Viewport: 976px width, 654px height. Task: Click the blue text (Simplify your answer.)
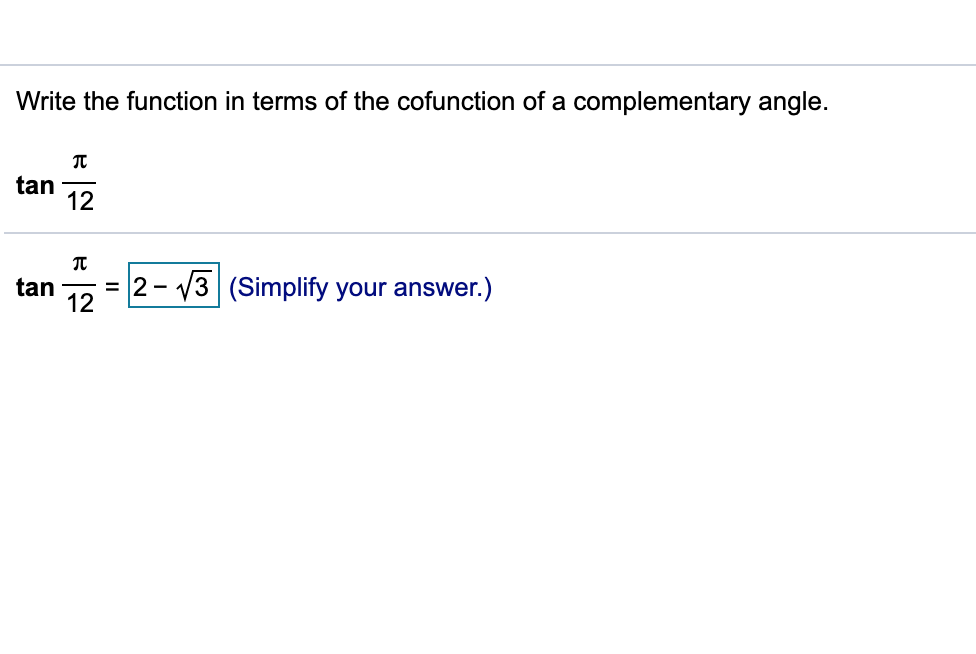pyautogui.click(x=359, y=288)
